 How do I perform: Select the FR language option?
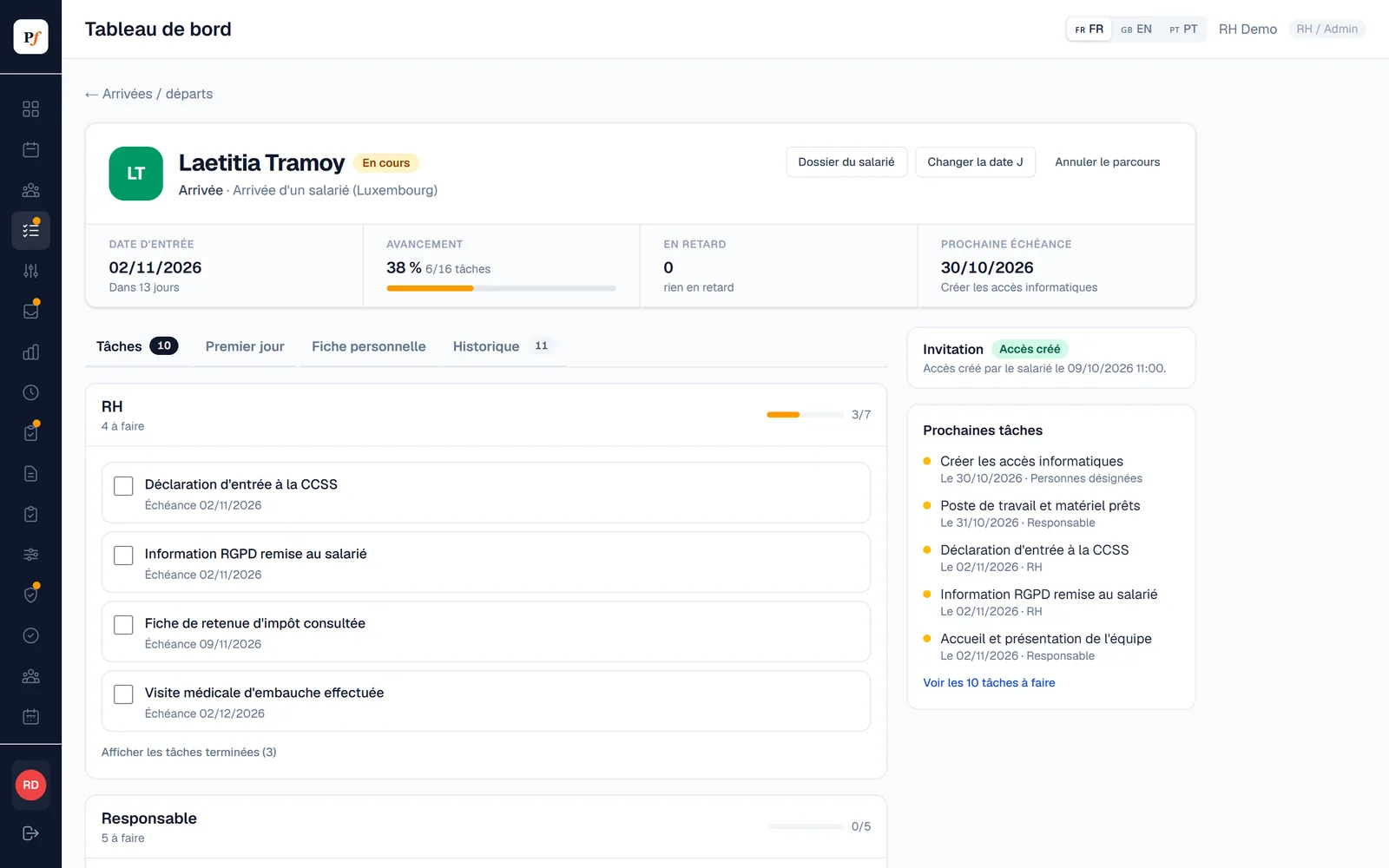pos(1089,30)
